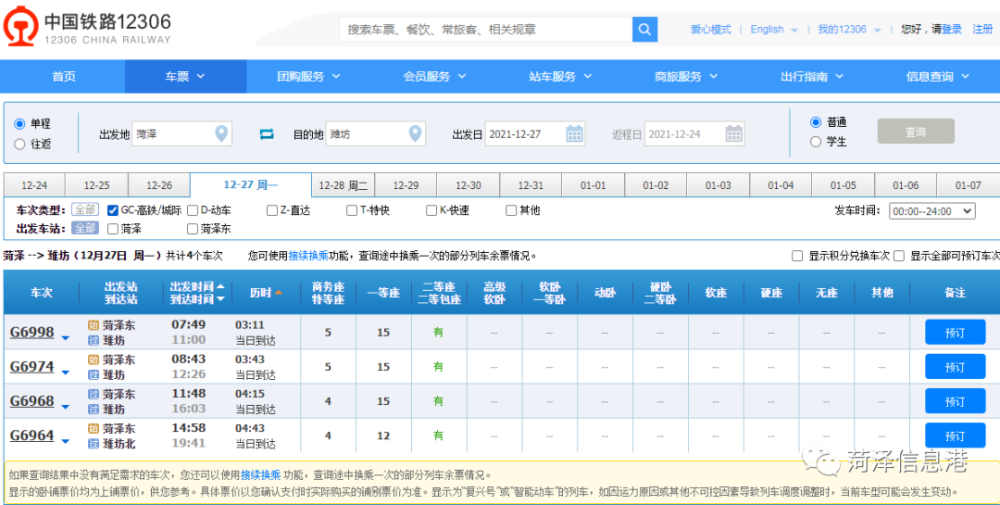Click the start-station icon for G6998 菏泽东
This screenshot has height=505, width=1000.
point(93,325)
